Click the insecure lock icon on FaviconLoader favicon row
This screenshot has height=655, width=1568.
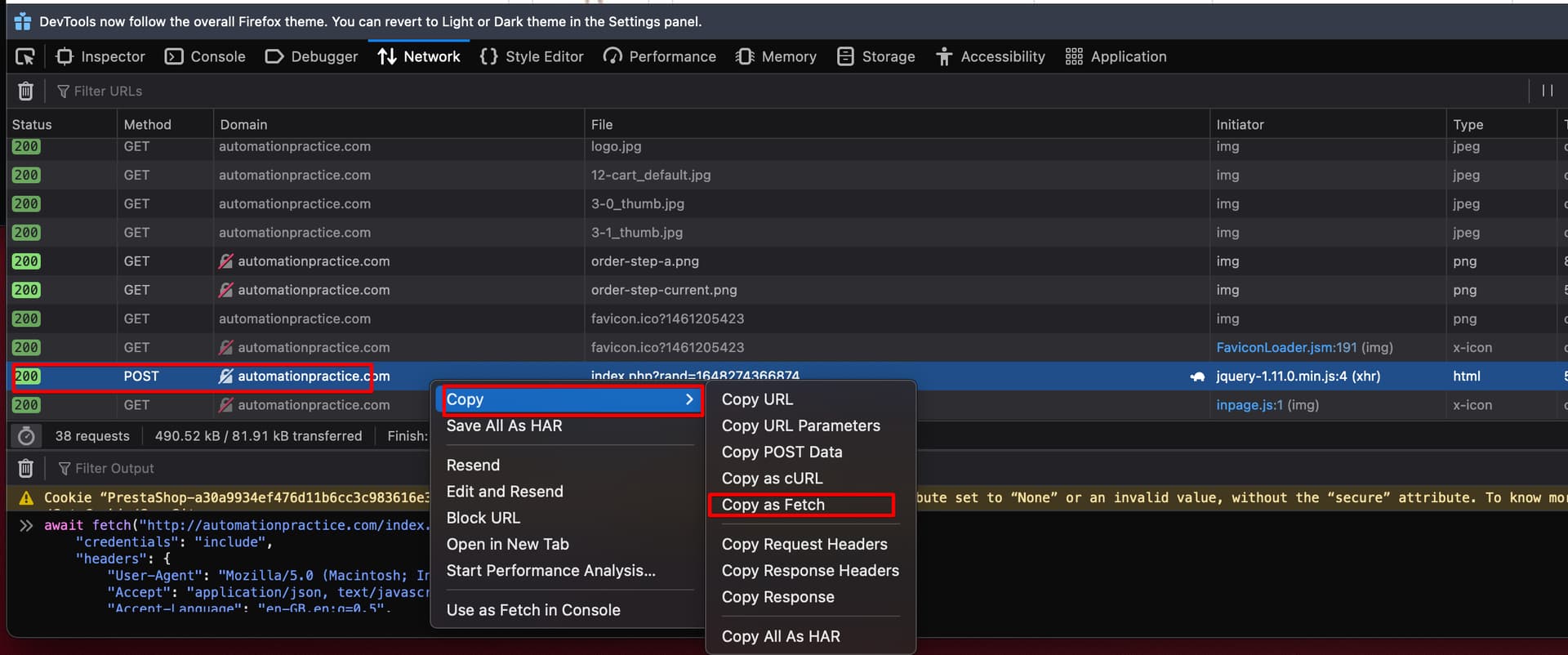tap(226, 348)
